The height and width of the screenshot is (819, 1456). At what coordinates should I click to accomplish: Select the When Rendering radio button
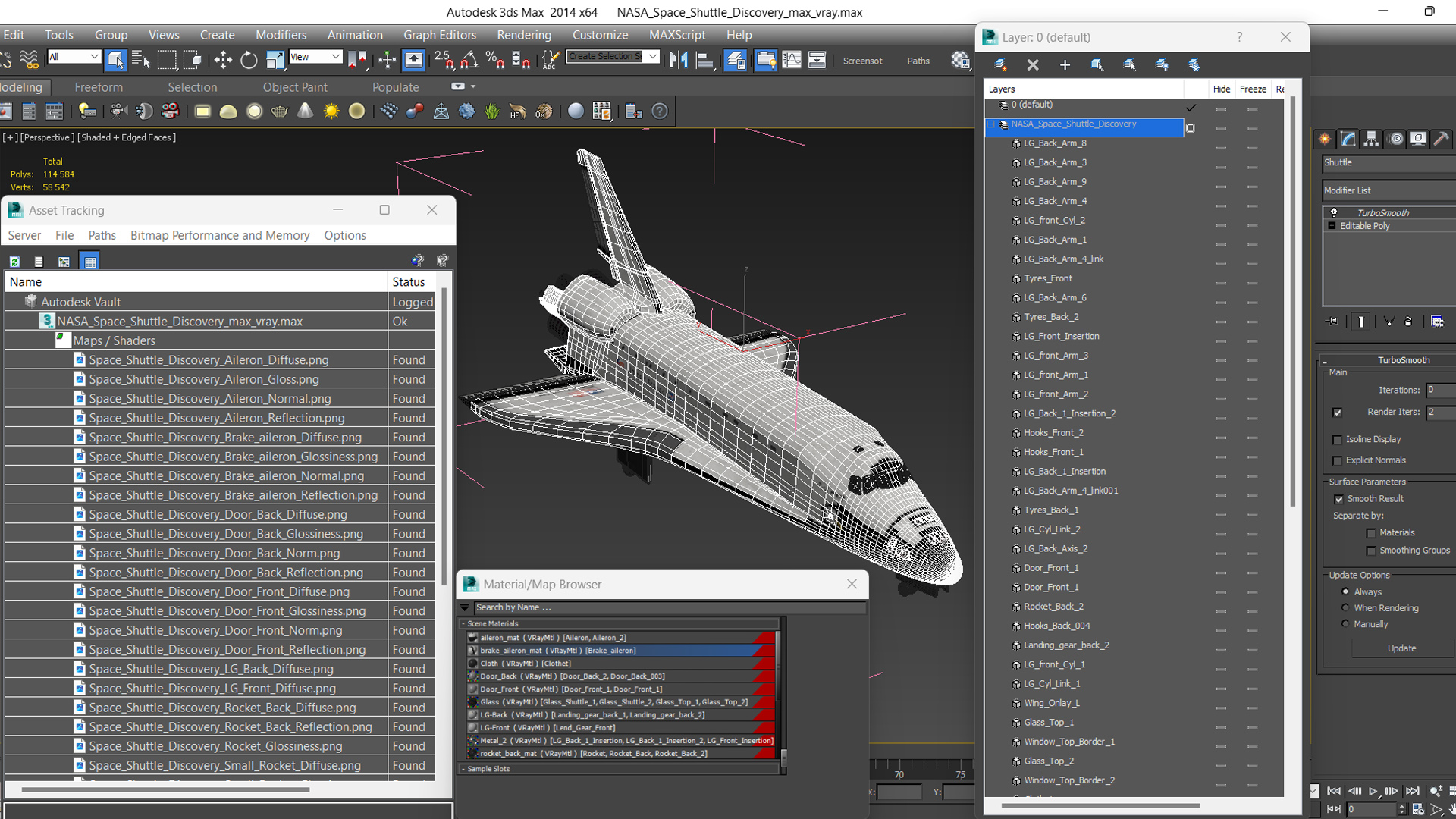[1345, 607]
